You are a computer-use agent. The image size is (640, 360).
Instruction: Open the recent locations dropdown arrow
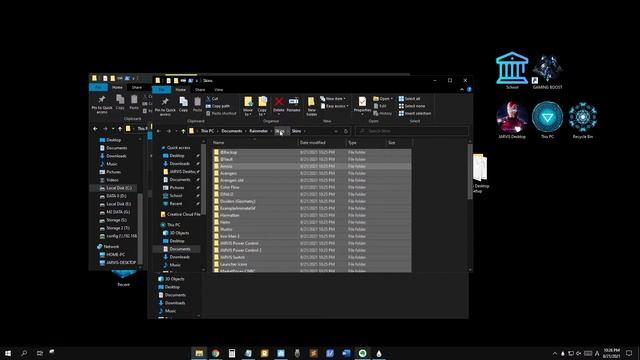[176, 131]
